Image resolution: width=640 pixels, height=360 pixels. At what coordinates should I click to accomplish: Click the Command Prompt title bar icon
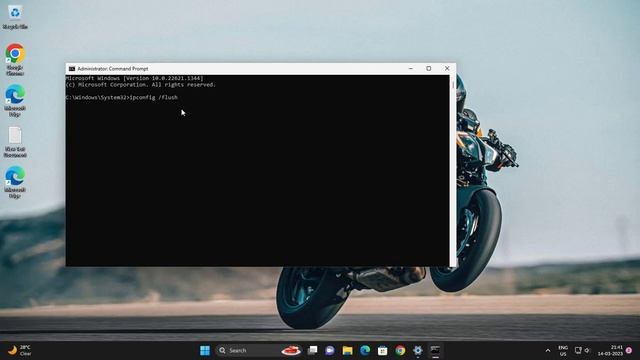pyautogui.click(x=72, y=69)
